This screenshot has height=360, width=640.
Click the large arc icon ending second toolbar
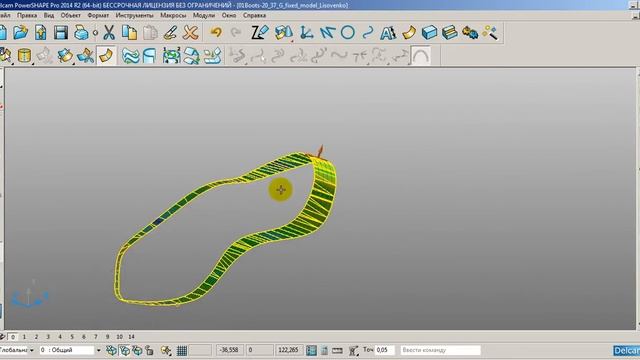point(420,56)
